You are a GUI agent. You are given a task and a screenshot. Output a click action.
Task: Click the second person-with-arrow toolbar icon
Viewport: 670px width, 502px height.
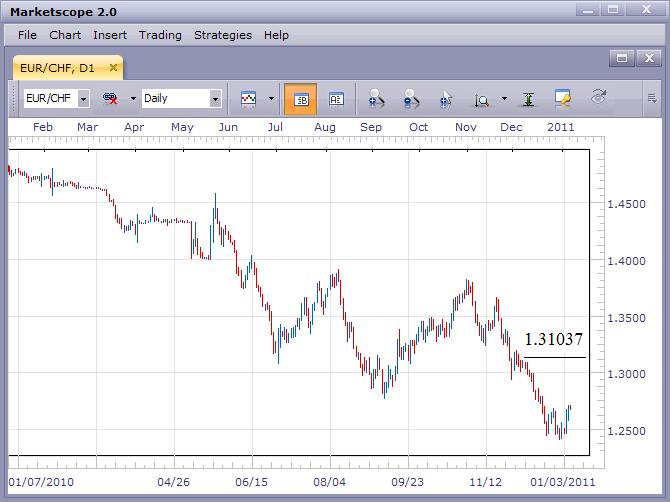click(x=411, y=99)
